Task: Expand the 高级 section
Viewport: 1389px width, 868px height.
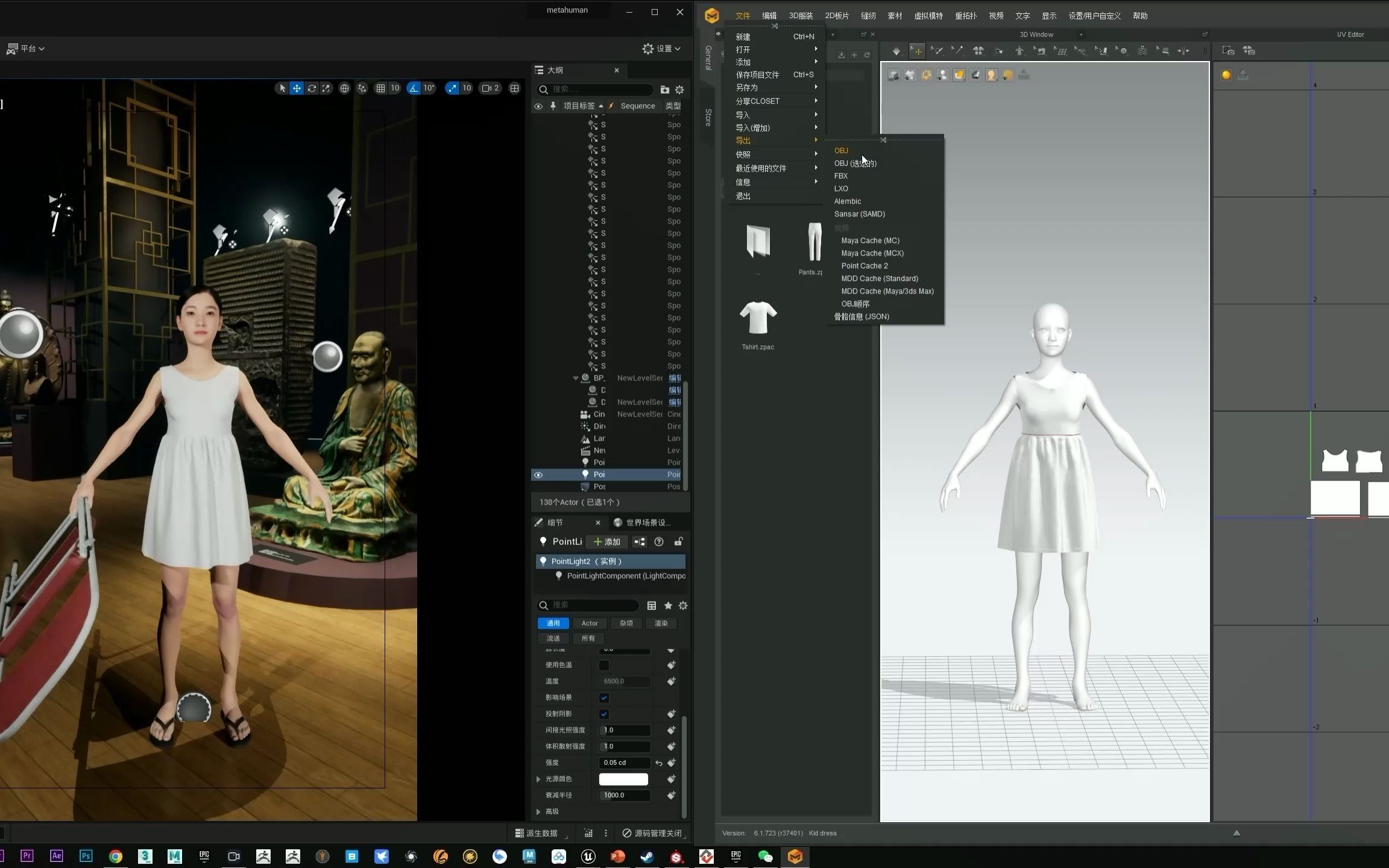Action: click(539, 811)
